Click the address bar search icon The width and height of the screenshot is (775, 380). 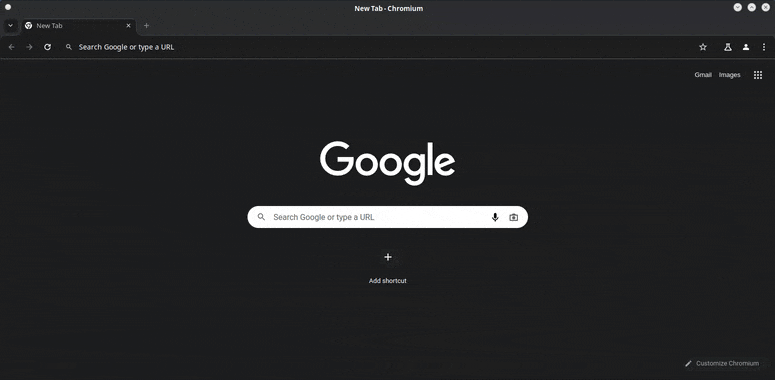tap(69, 47)
